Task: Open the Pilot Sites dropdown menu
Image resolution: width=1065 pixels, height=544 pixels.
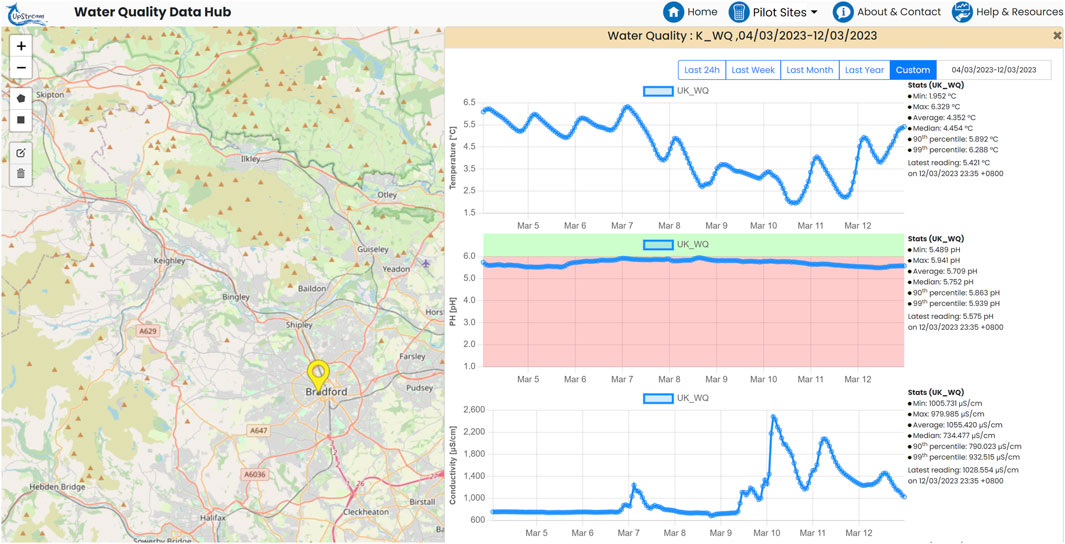Action: click(x=784, y=12)
